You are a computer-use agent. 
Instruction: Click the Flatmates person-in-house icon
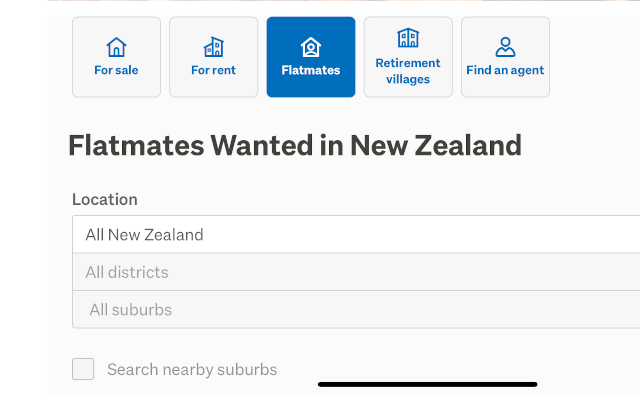pyautogui.click(x=311, y=47)
